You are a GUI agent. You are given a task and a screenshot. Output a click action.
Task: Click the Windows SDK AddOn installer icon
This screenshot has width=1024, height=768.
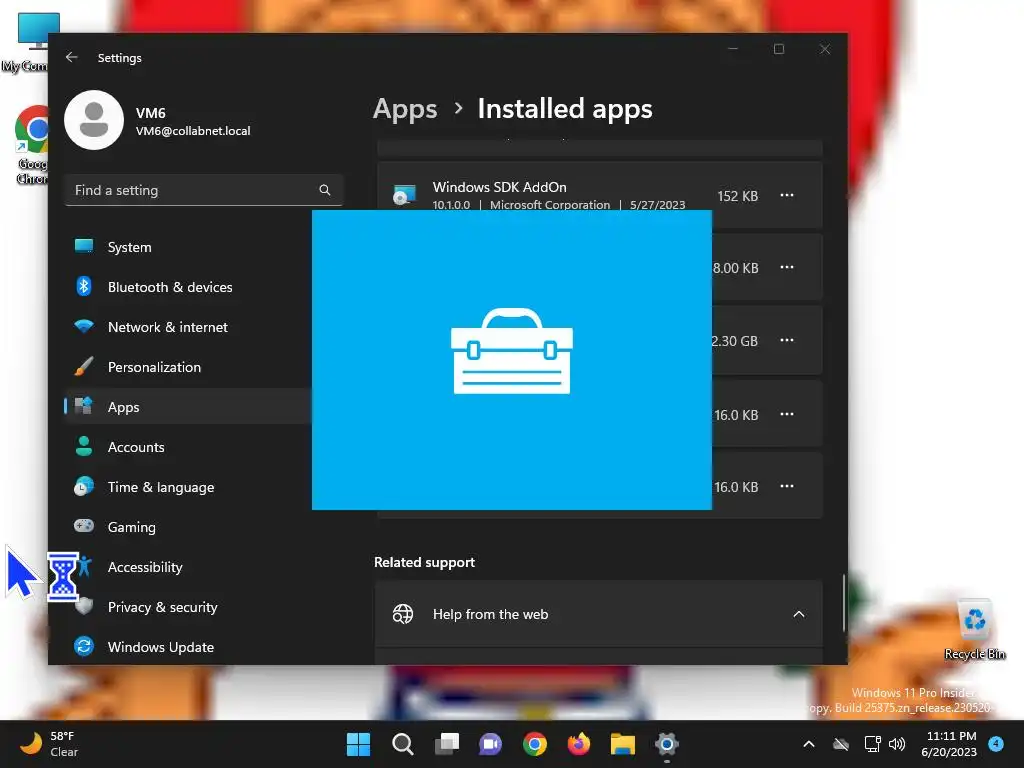coord(405,195)
